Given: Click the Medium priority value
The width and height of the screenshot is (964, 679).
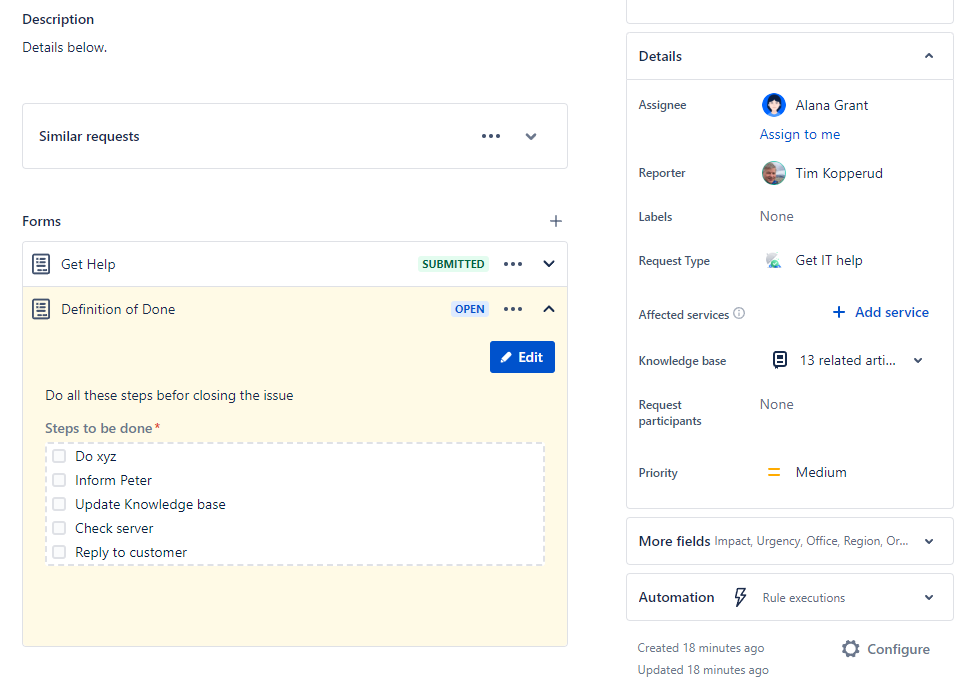Looking at the screenshot, I should tap(821, 472).
